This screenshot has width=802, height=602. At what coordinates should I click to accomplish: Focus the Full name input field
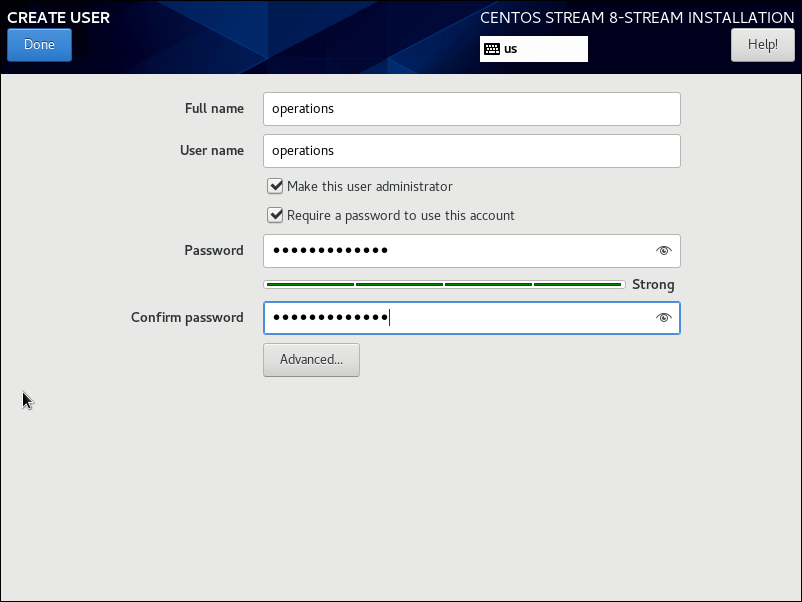click(x=471, y=109)
